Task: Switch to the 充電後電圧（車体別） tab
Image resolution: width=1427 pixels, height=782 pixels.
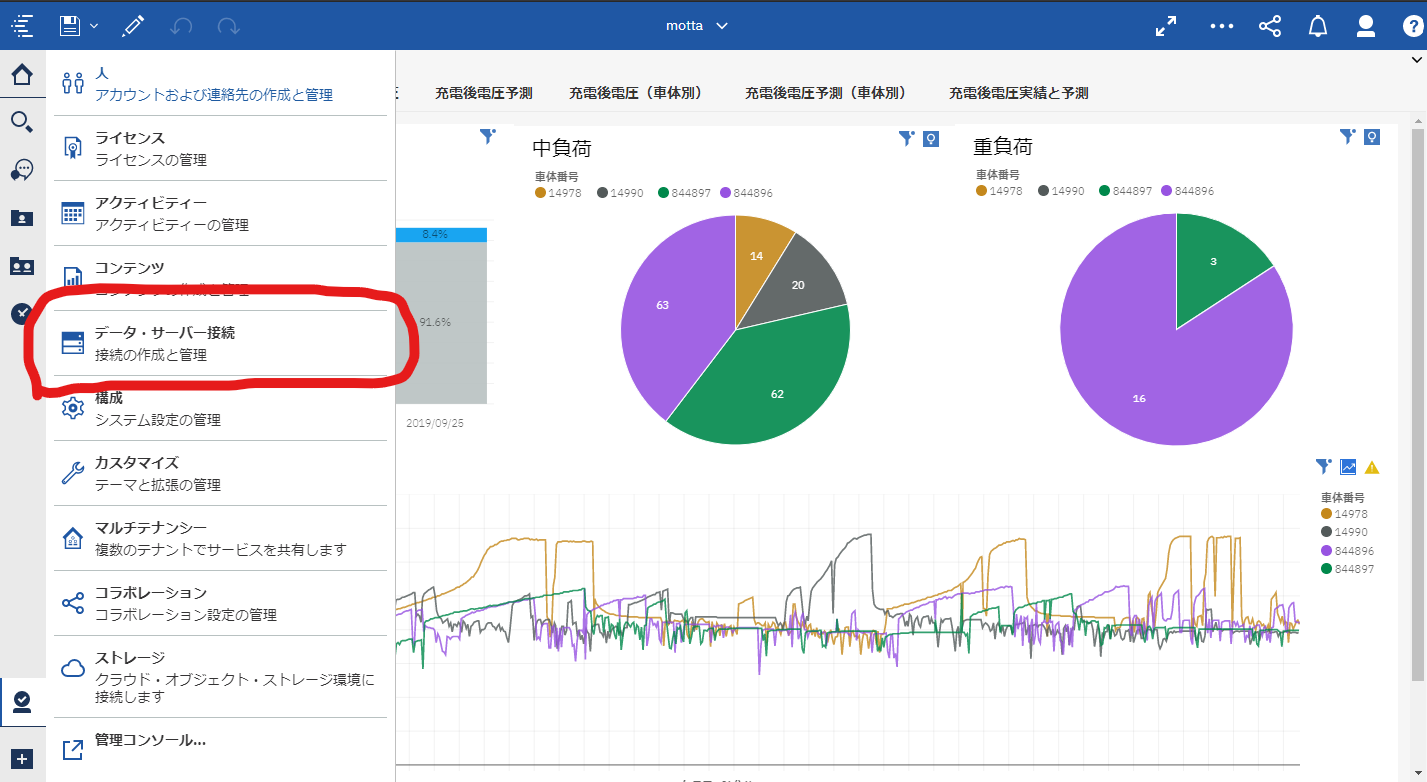Action: [x=636, y=93]
